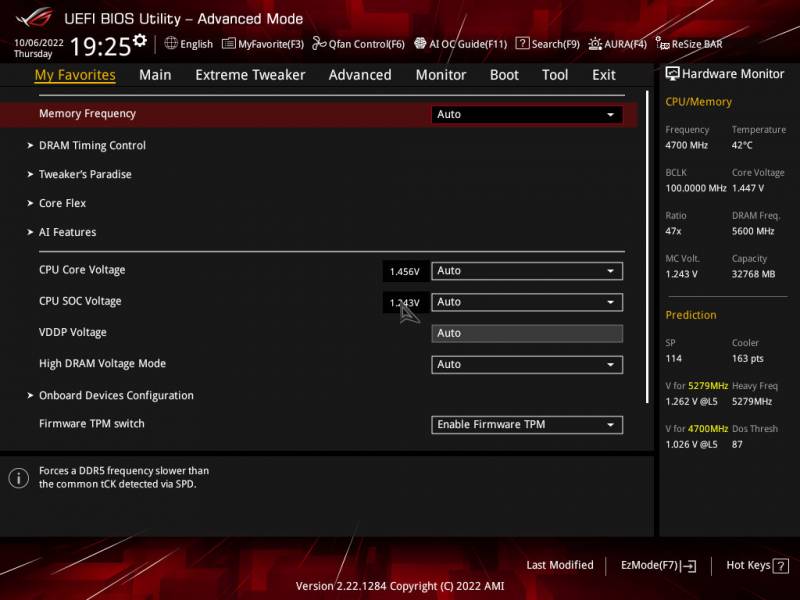800x600 pixels.
Task: Click the CPU/Memory heading
Action: pos(698,102)
